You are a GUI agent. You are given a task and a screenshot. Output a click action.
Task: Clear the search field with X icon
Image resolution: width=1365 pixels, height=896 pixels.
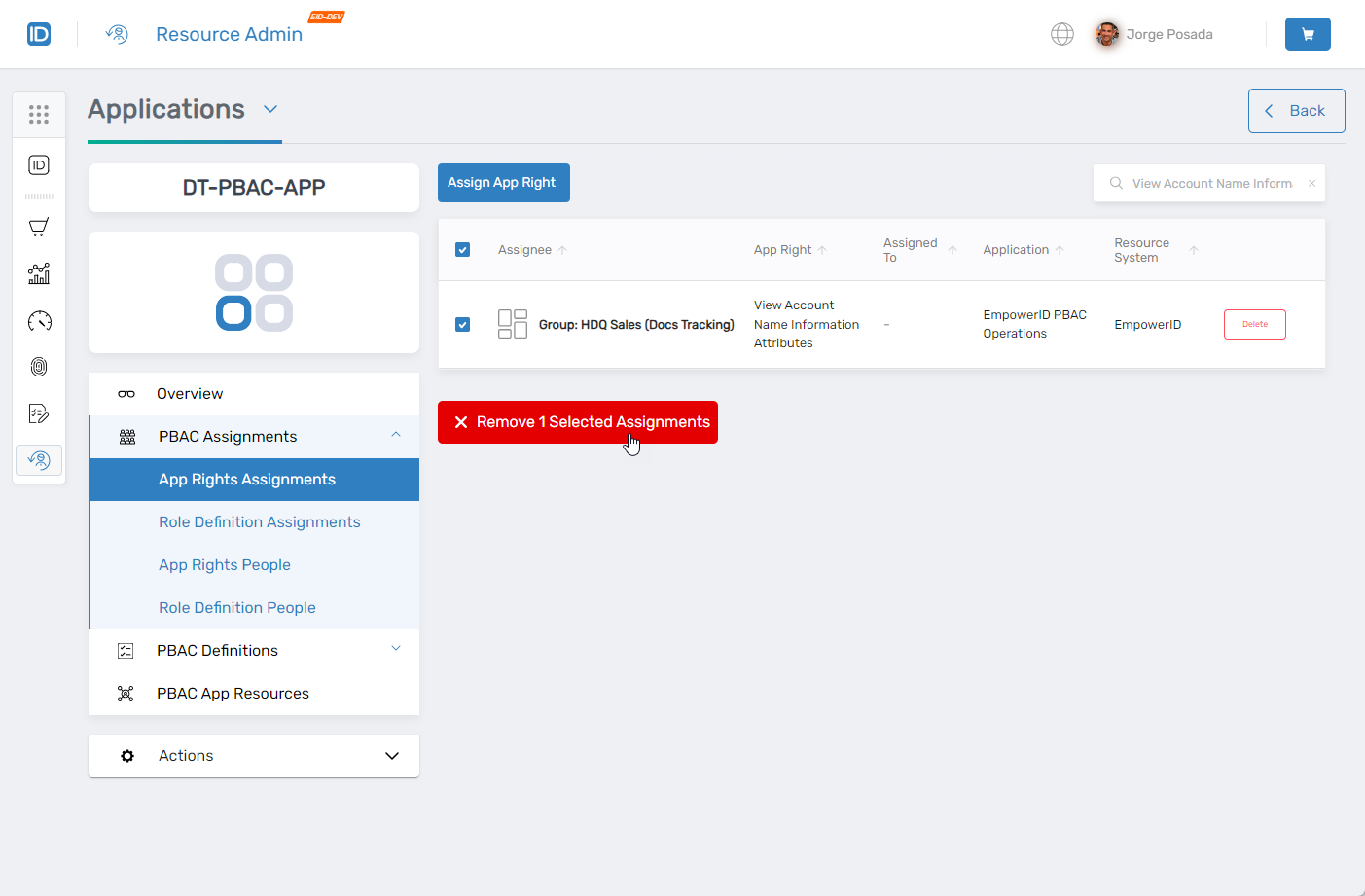coord(1311,183)
